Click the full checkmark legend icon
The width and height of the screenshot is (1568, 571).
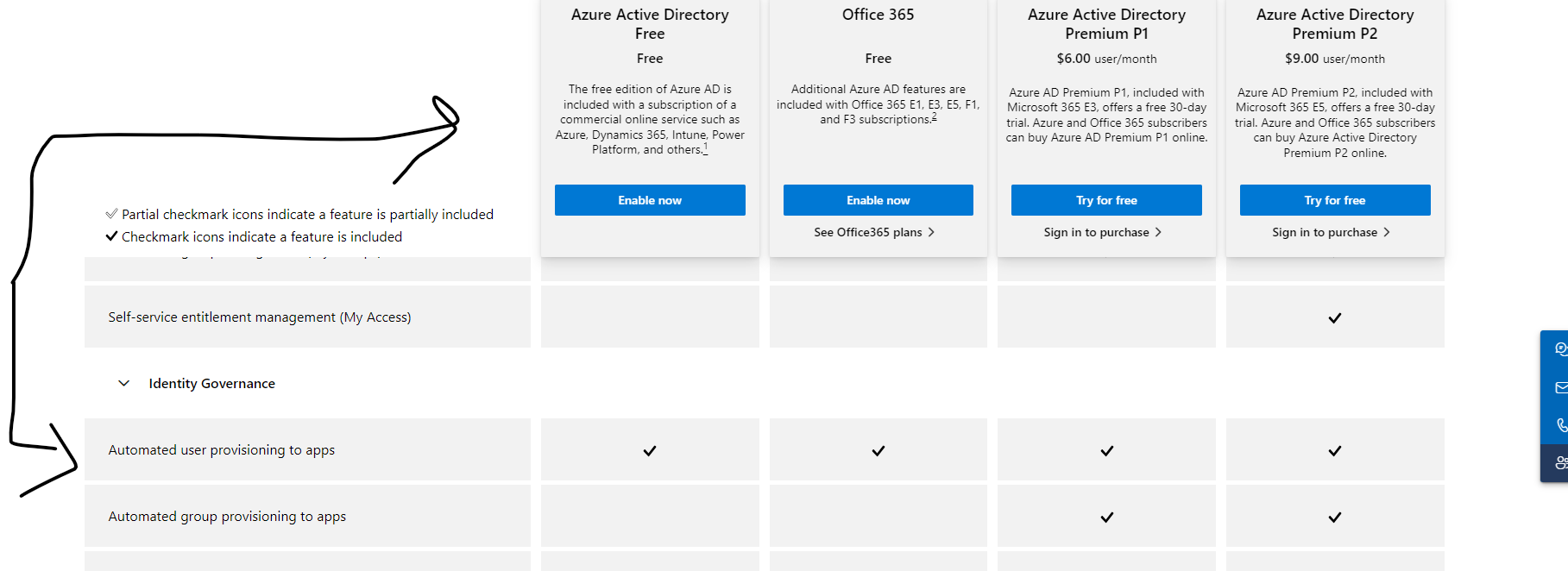point(111,236)
